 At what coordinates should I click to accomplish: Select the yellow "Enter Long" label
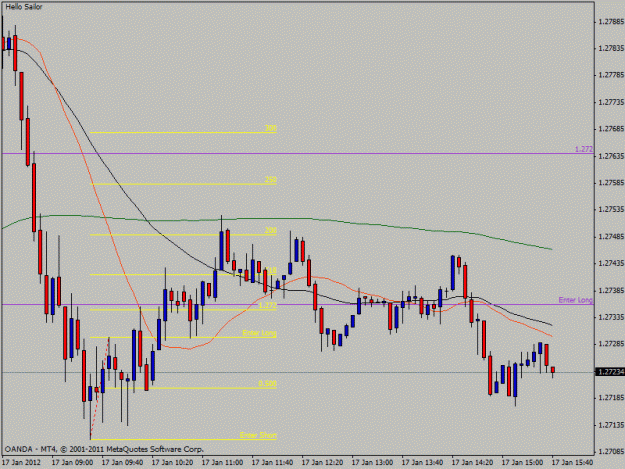click(259, 333)
